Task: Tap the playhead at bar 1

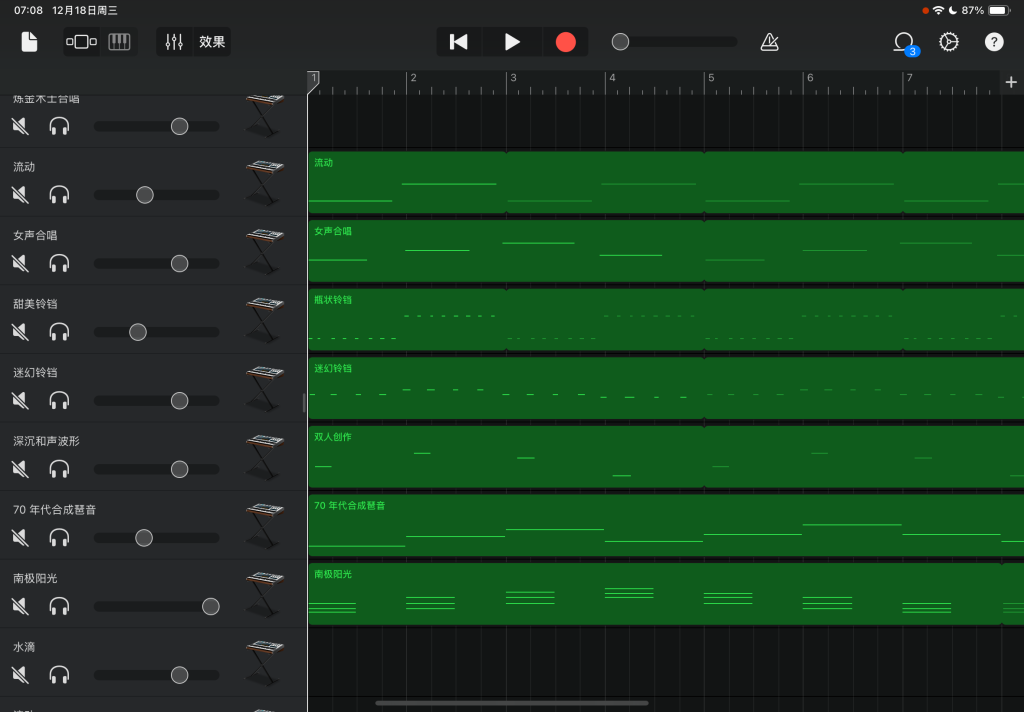Action: 313,82
